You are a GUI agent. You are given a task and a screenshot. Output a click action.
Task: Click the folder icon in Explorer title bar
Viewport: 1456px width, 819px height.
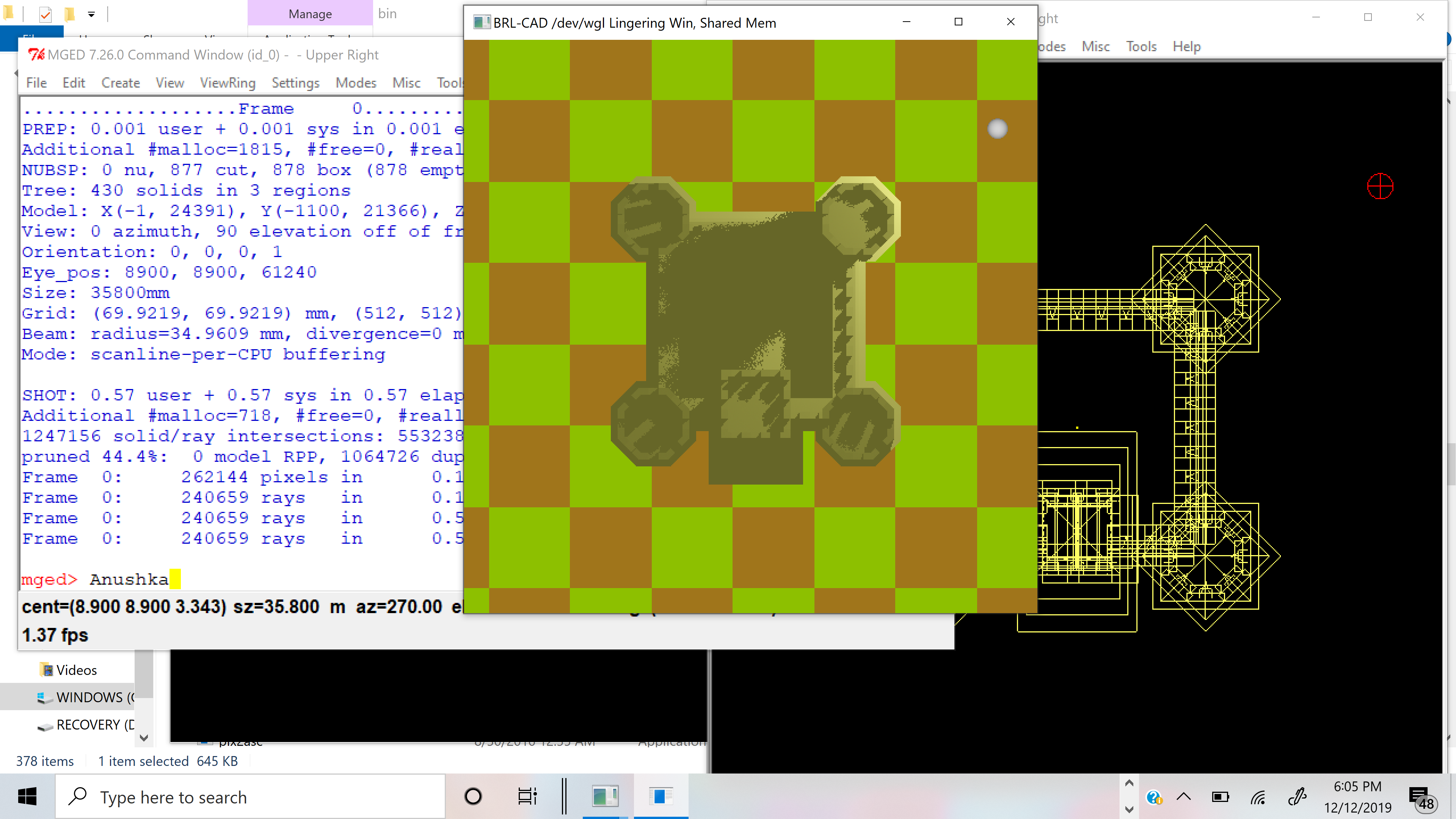8,13
